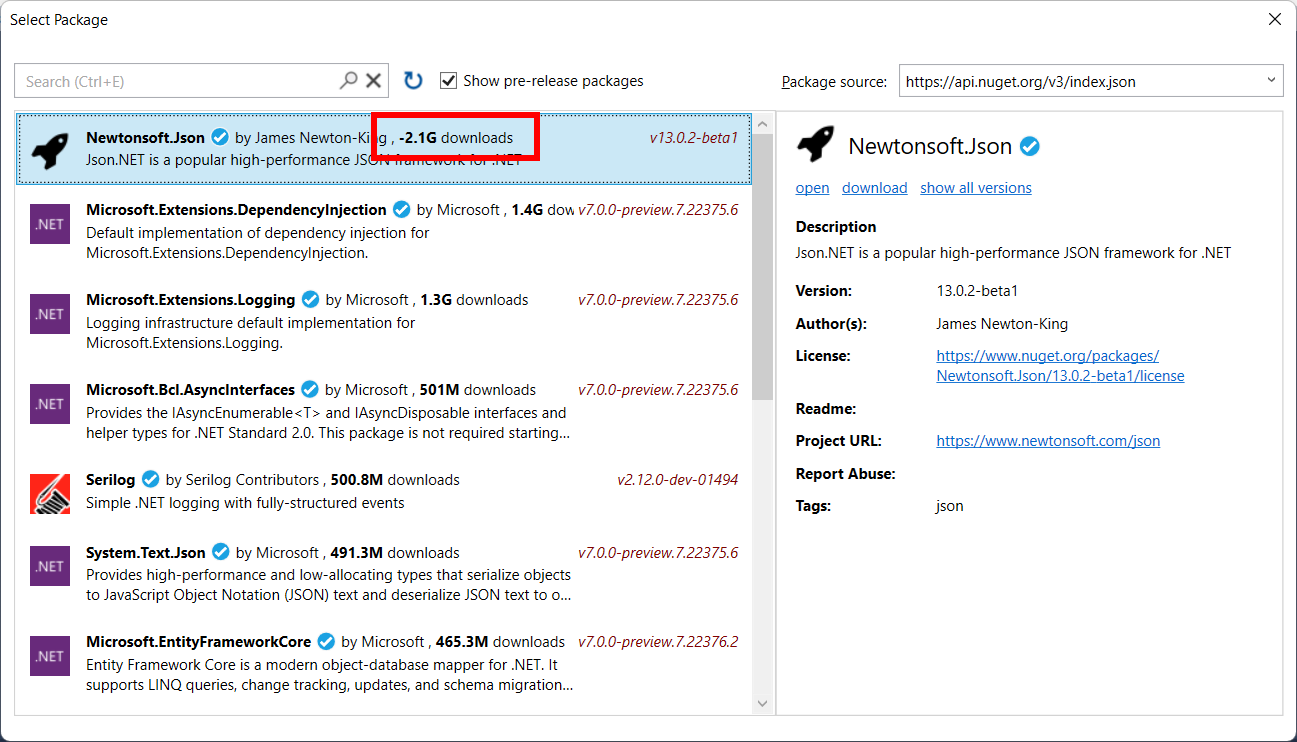The width and height of the screenshot is (1297, 742).
Task: Select the Serilog package name
Action: click(x=111, y=480)
